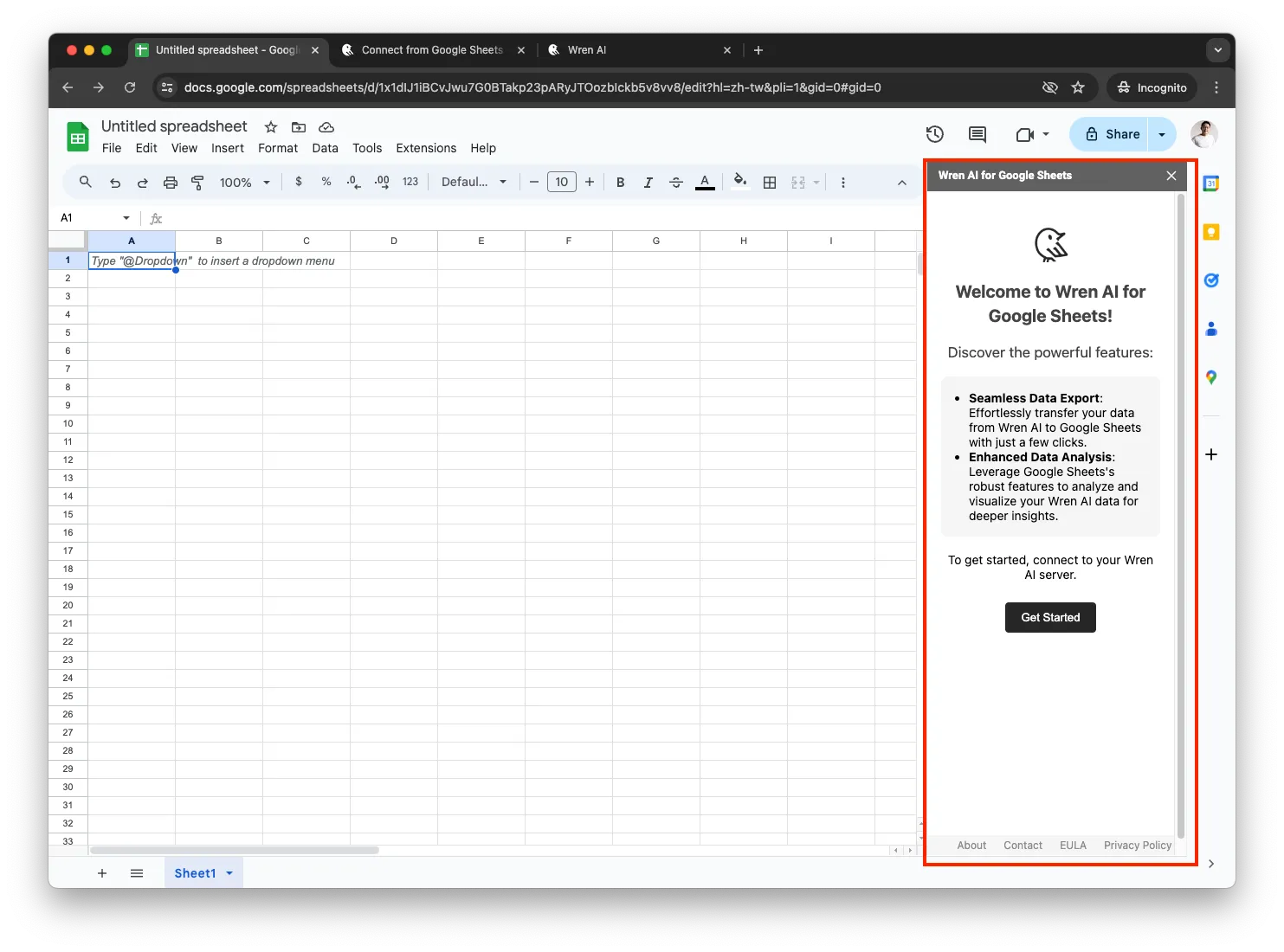Click the Share button
The image size is (1284, 952).
[x=1112, y=134]
